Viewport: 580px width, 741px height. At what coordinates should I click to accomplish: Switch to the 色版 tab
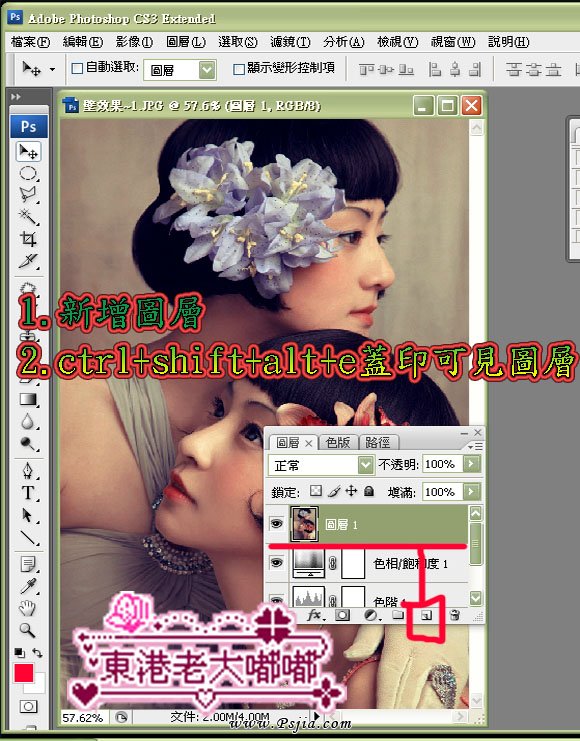[x=338, y=442]
